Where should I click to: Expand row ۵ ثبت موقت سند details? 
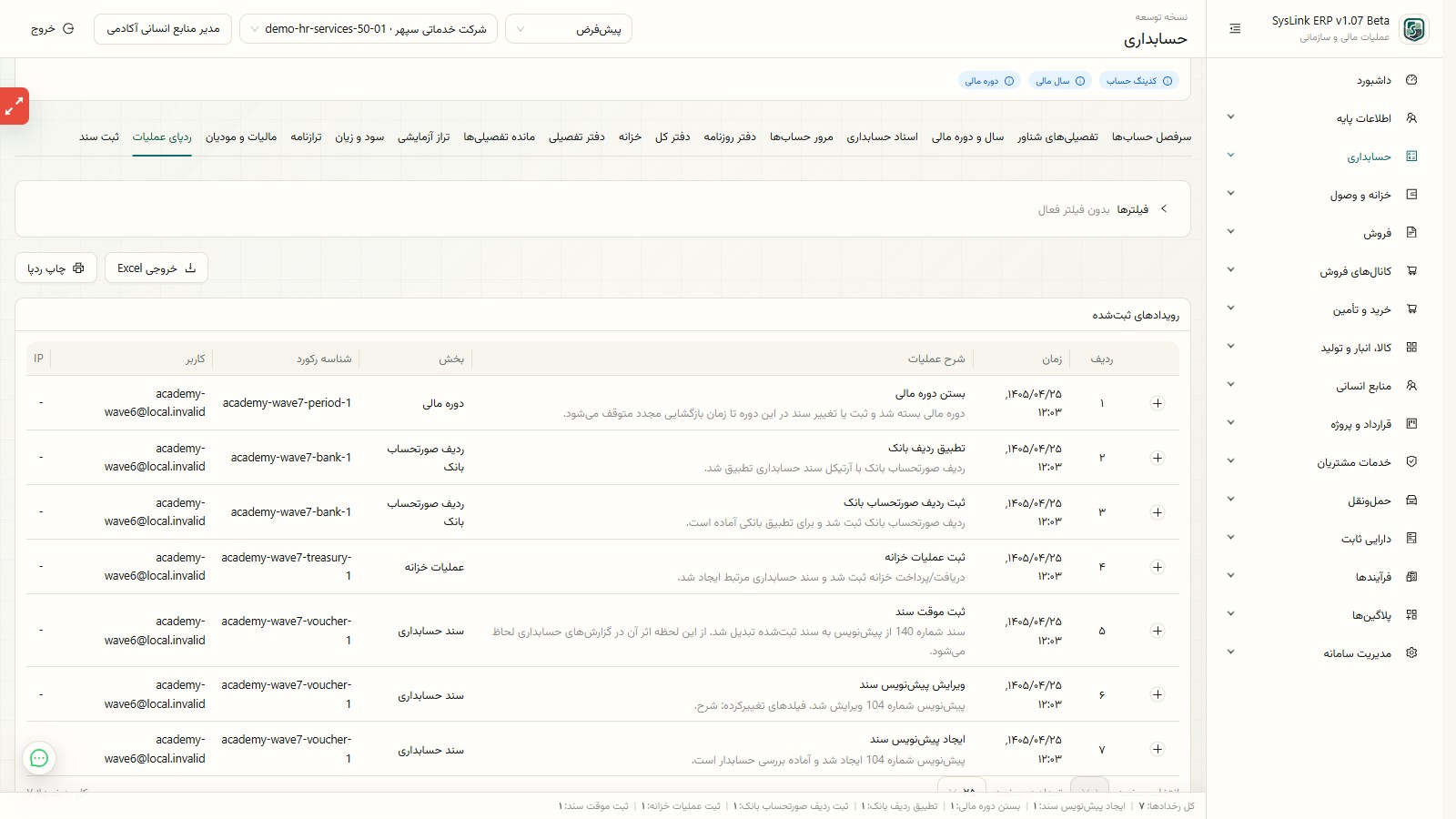coord(1158,631)
